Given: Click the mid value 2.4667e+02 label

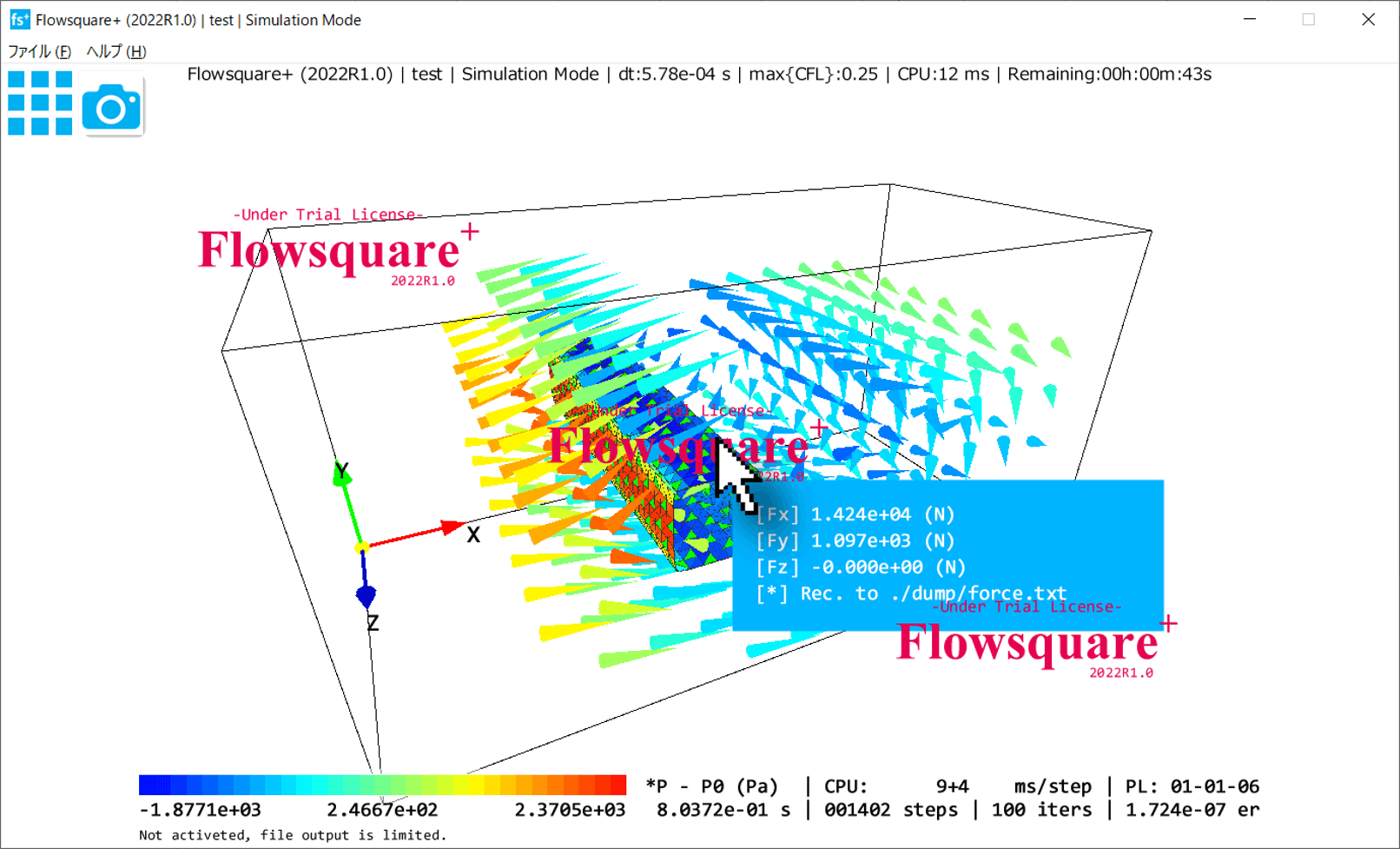Looking at the screenshot, I should [x=382, y=810].
